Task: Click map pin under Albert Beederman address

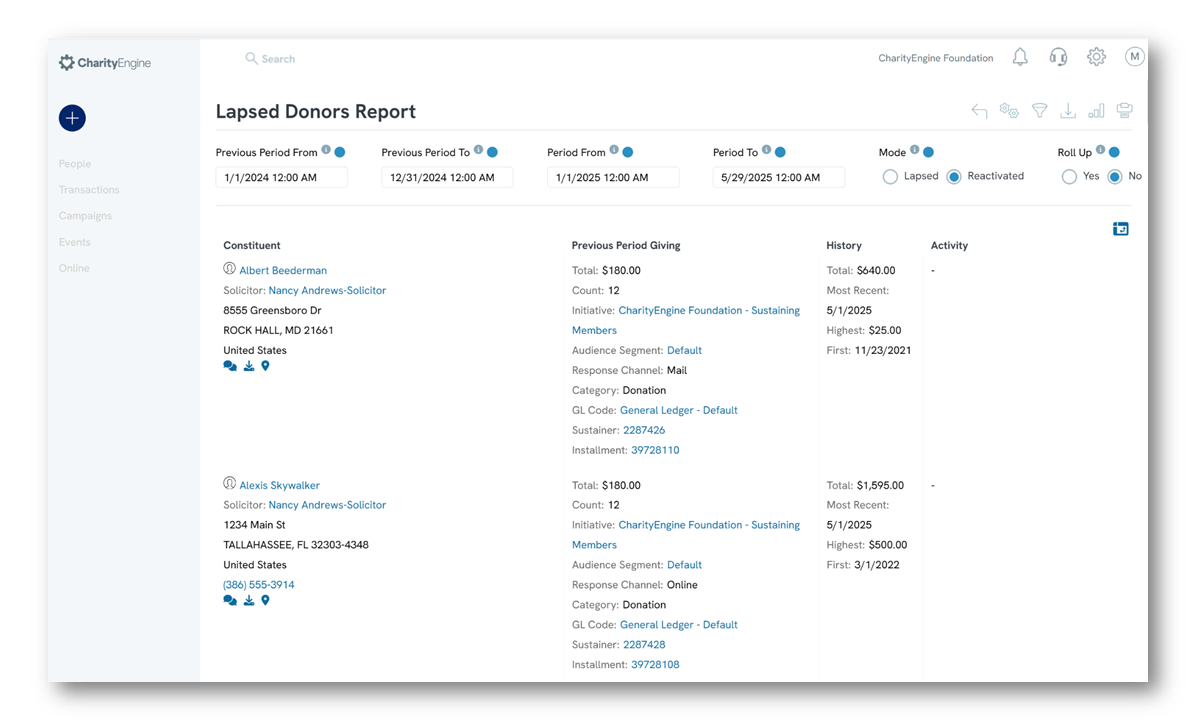Action: 265,366
